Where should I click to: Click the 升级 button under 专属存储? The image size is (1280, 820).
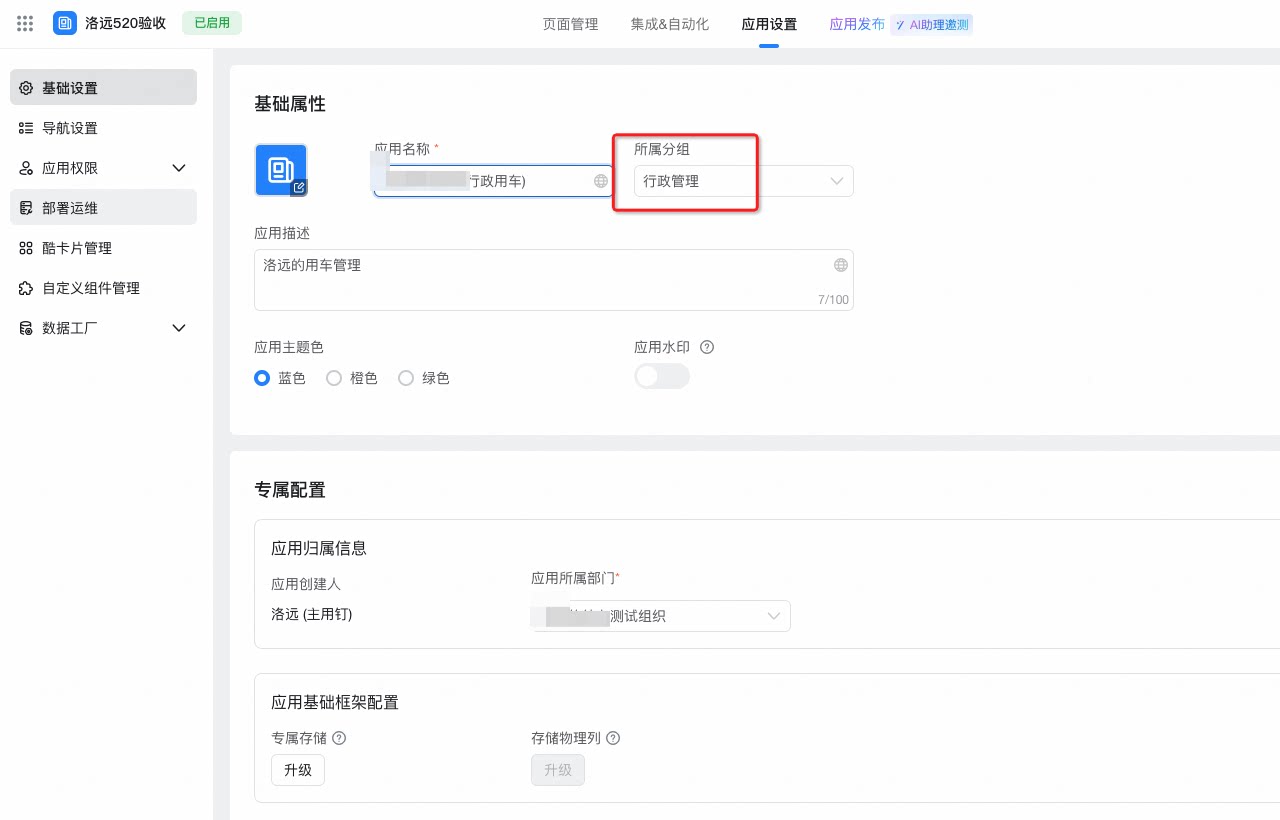(x=298, y=770)
